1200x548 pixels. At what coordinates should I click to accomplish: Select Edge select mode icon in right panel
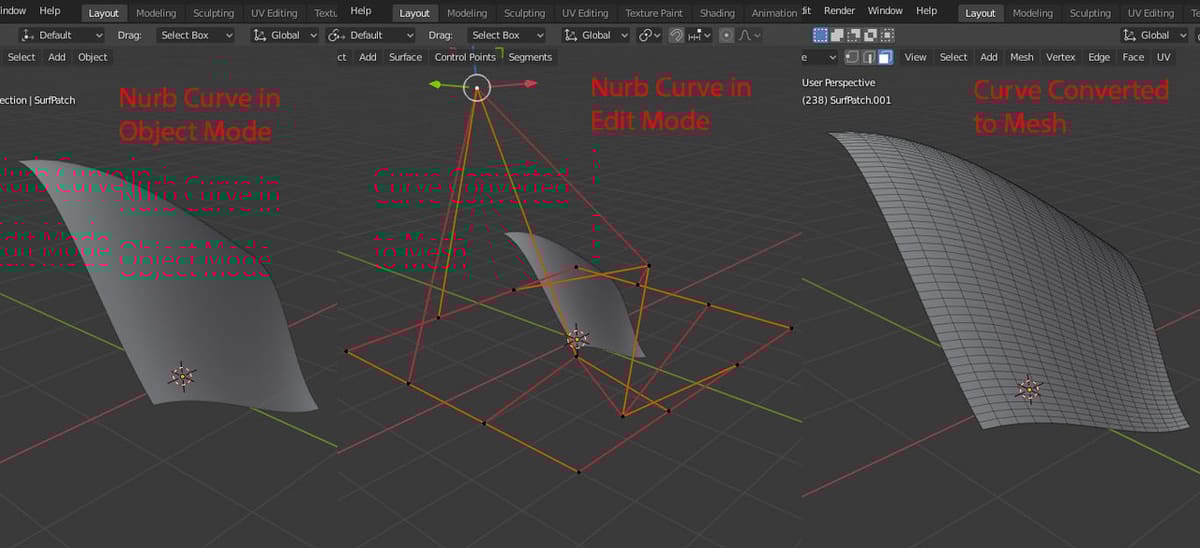869,57
